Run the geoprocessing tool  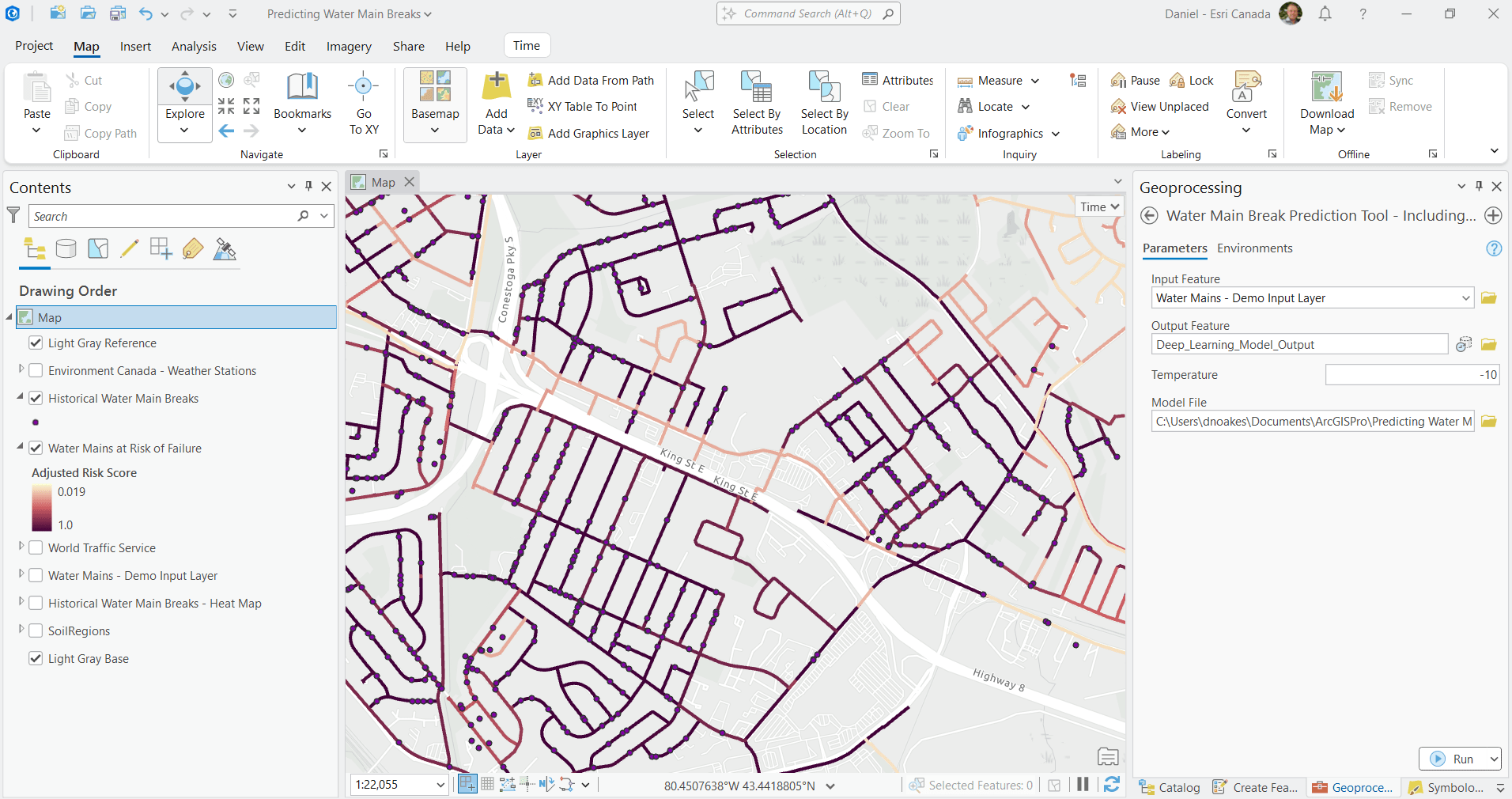pos(1453,759)
